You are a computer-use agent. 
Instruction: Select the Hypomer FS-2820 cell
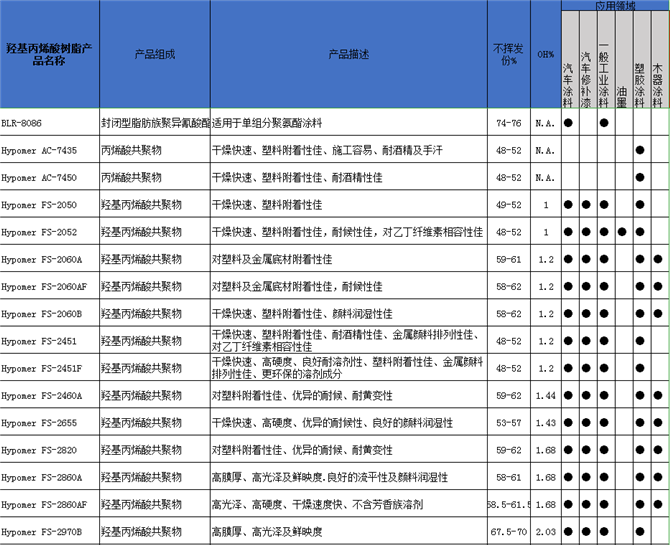50,450
